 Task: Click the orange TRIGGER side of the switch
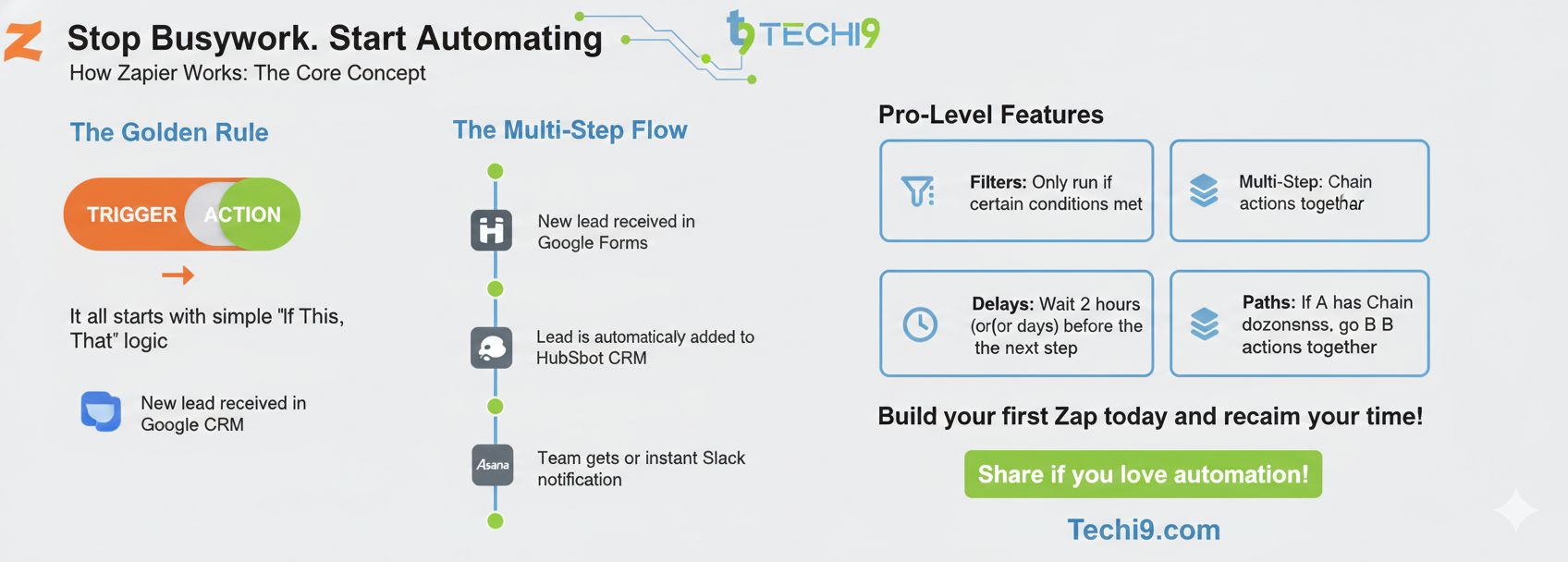[129, 214]
